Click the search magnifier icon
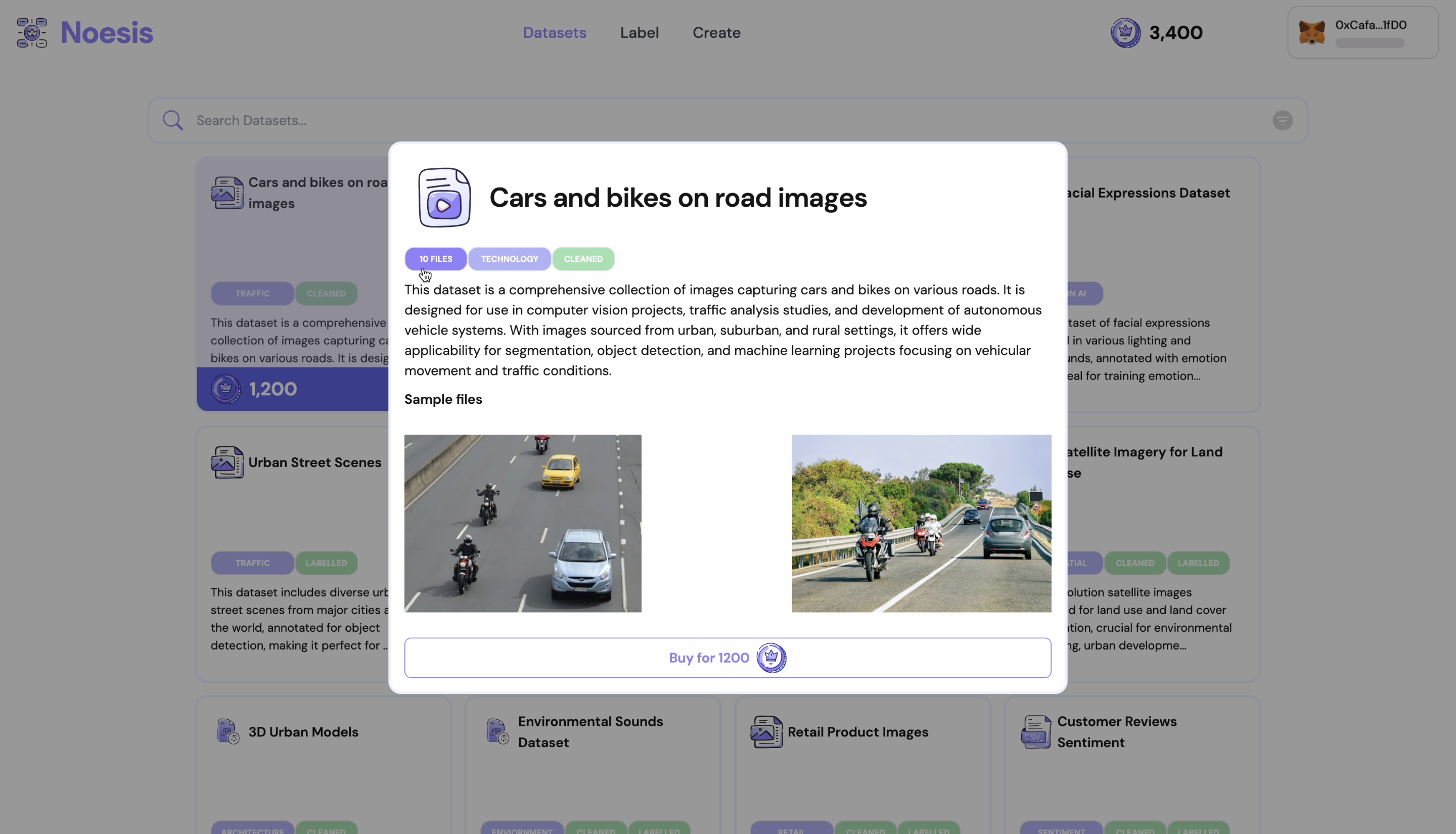 (172, 120)
